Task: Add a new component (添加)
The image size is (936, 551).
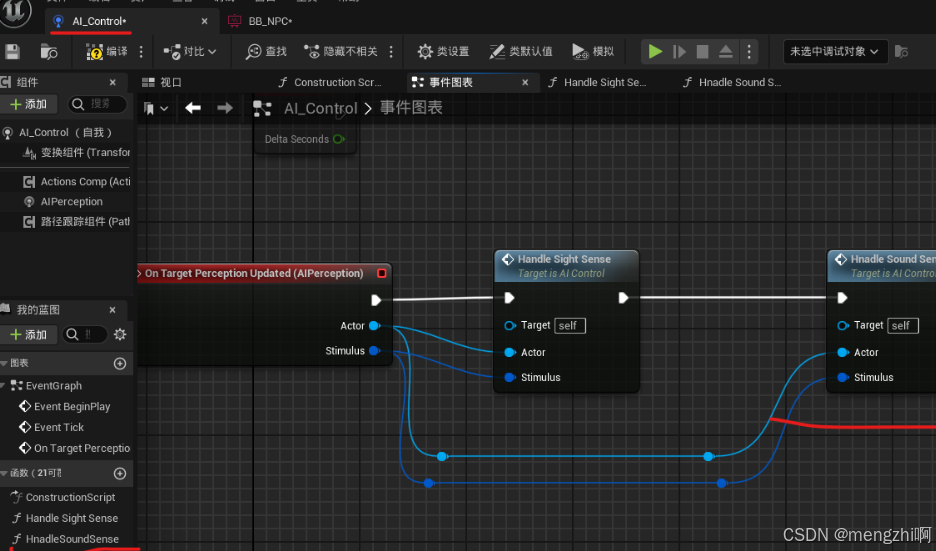Action: tap(29, 104)
